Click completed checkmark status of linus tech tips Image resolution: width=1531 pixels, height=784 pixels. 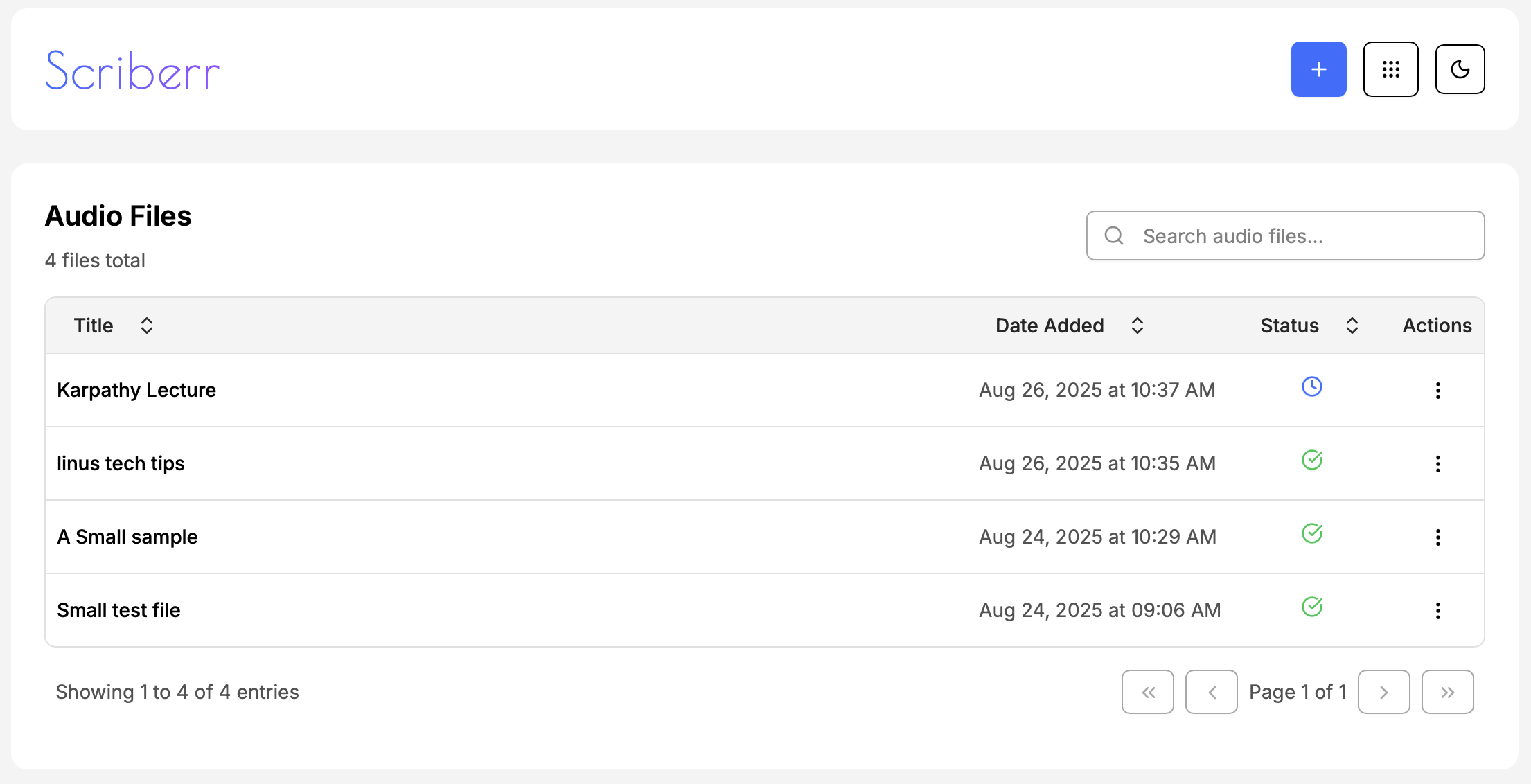[x=1311, y=460]
